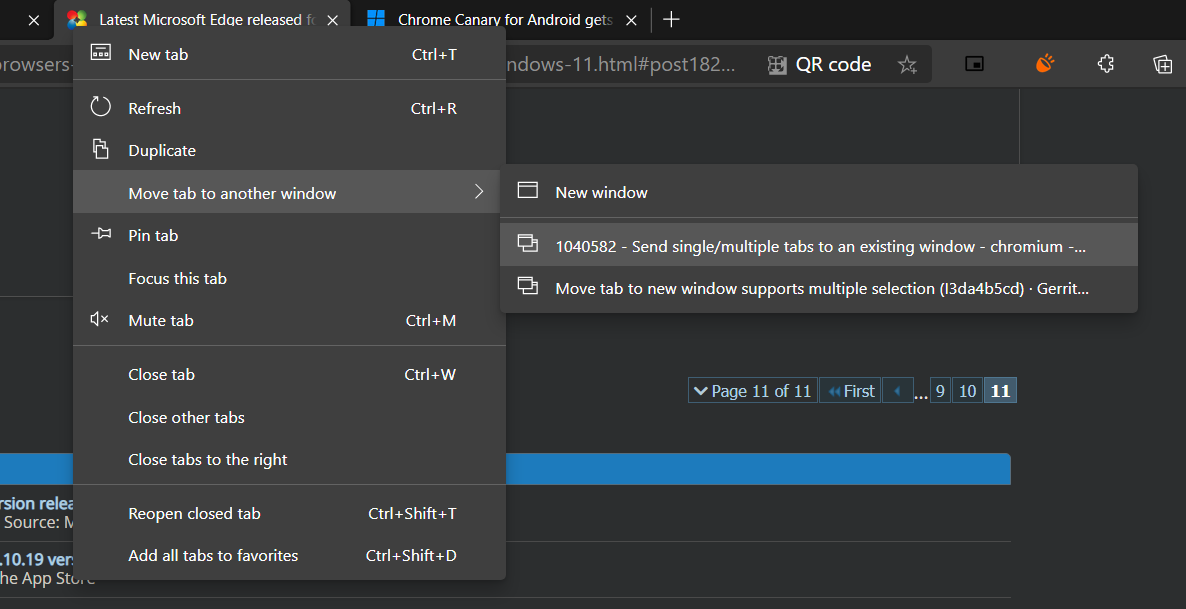Screen dimensions: 1186x609
Task: Jump to page 10 in pagination
Action: [967, 391]
